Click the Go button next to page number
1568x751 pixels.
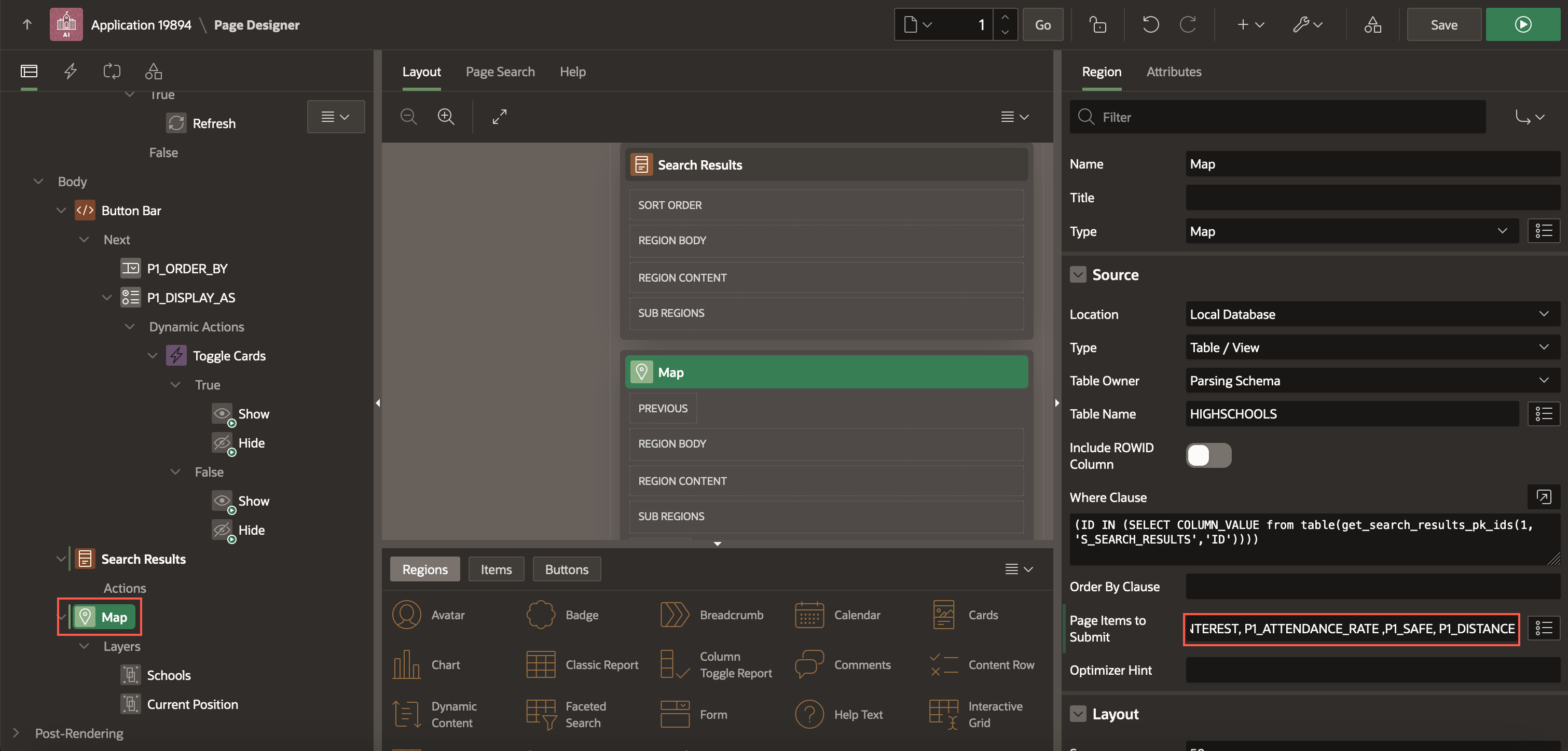pyautogui.click(x=1043, y=24)
